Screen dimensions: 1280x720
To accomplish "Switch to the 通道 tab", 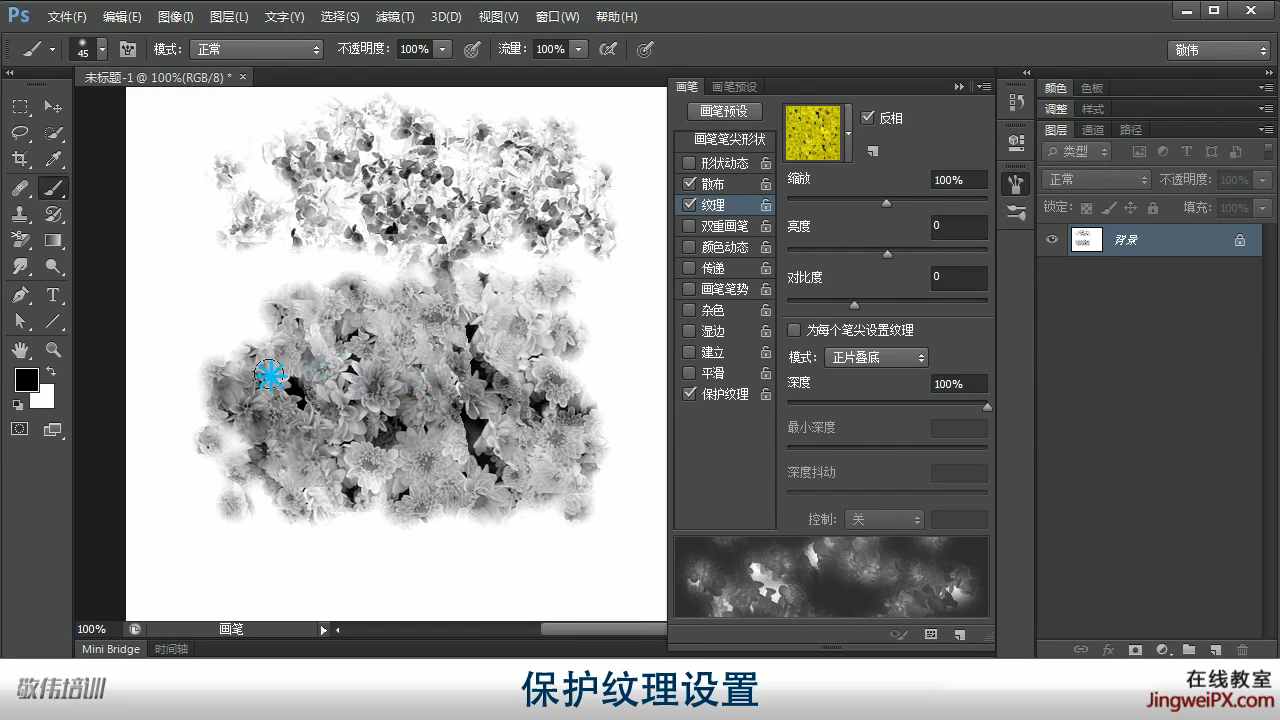I will (x=1093, y=130).
